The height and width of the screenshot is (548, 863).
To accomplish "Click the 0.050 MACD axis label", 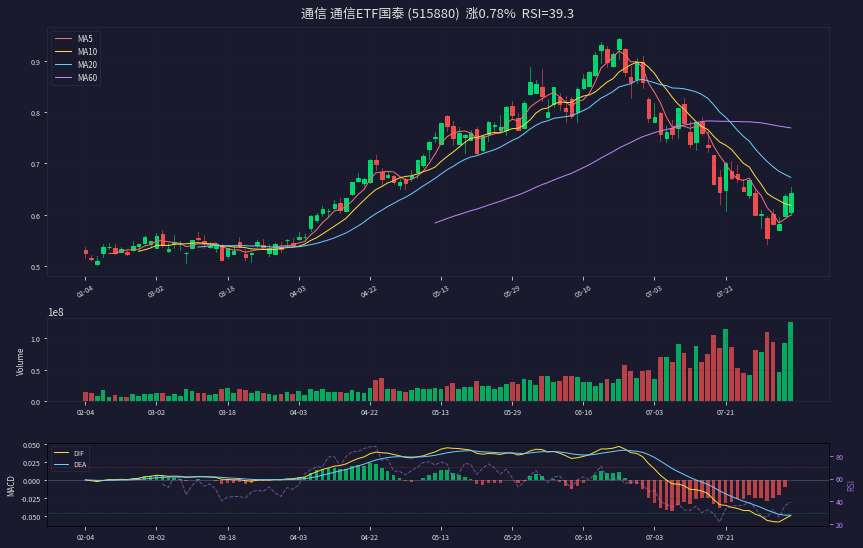I will (x=31, y=445).
